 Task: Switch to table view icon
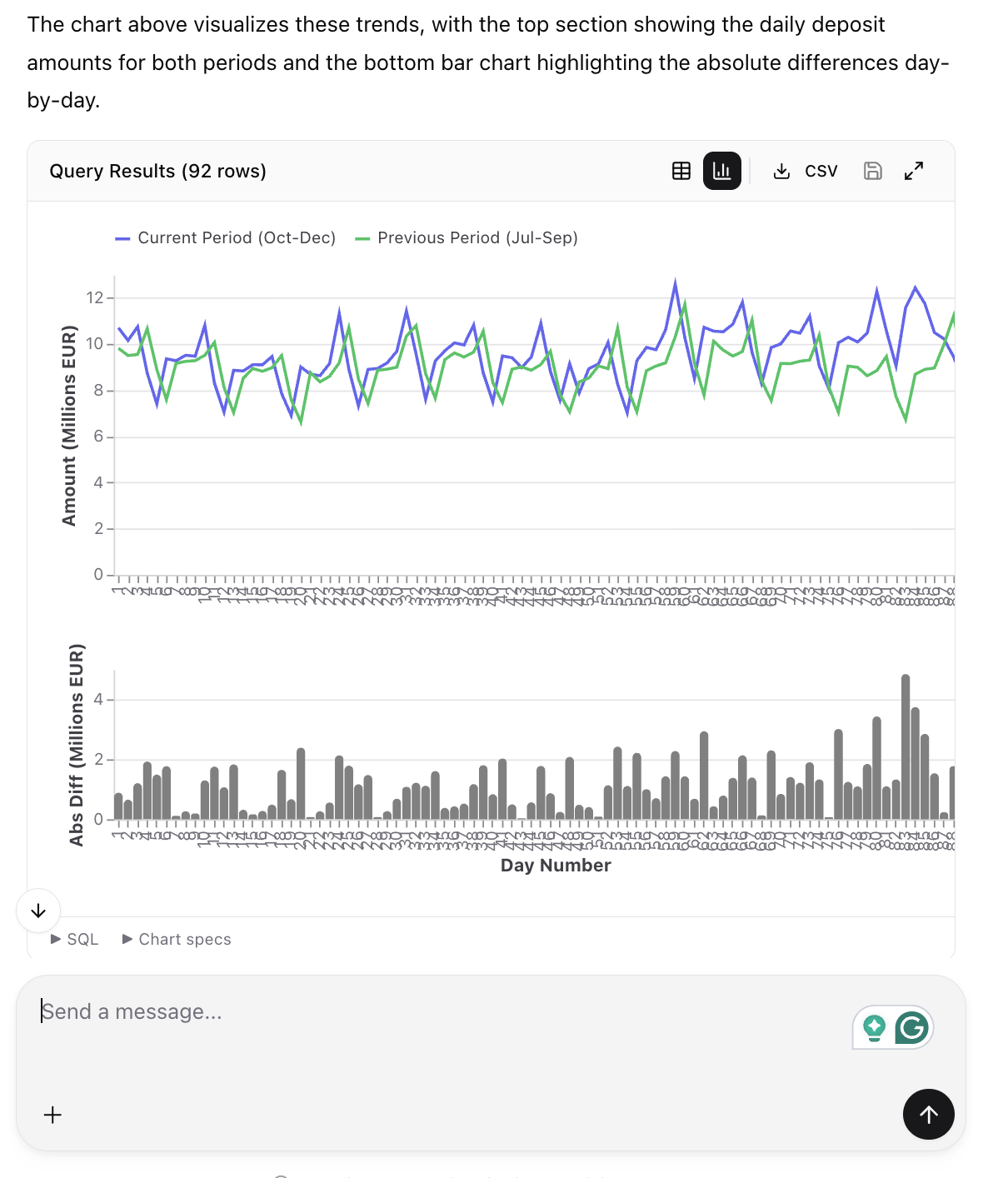tap(681, 171)
